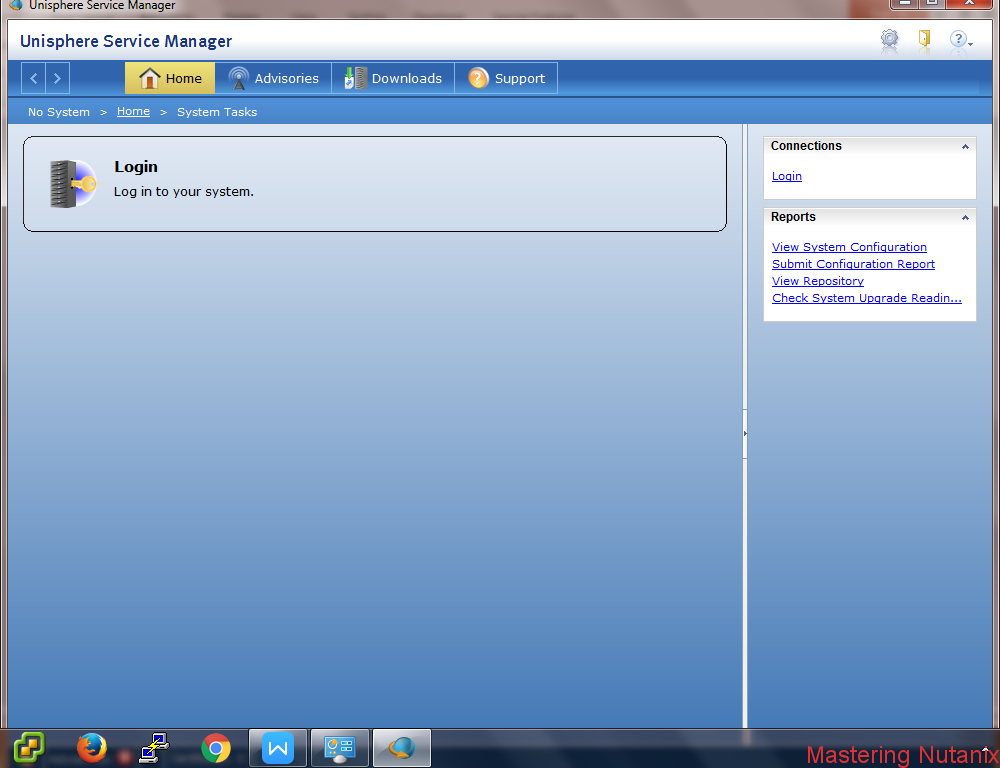Click the yellow door exit icon
This screenshot has height=768, width=1000.
(924, 40)
